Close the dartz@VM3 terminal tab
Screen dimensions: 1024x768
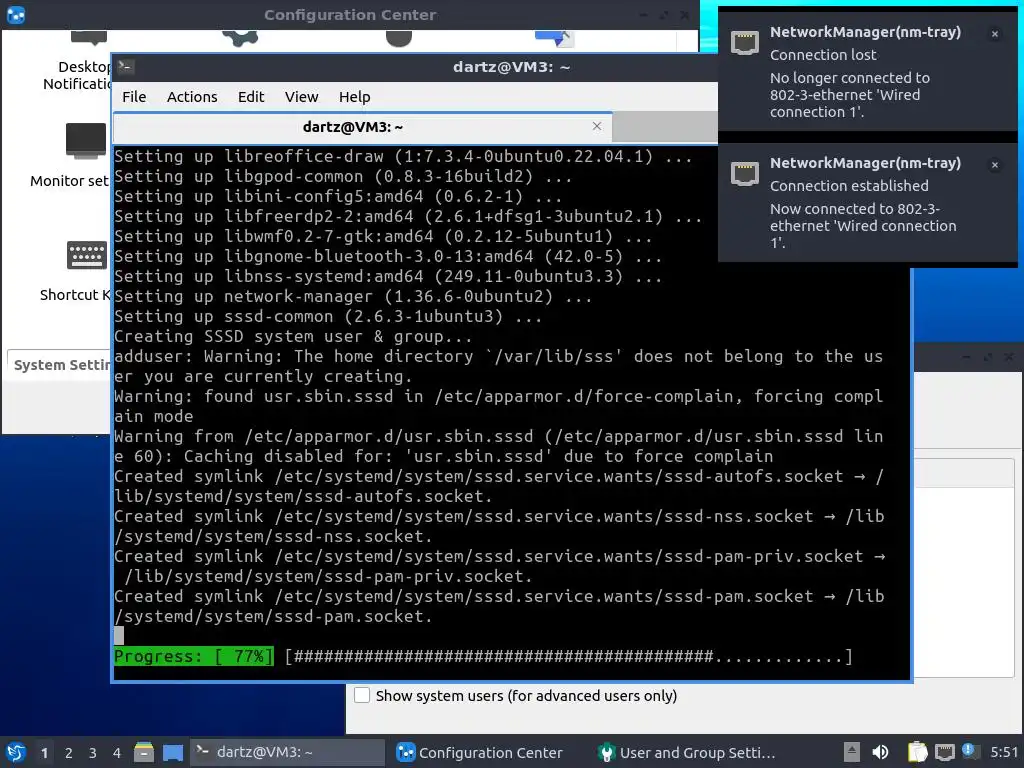pyautogui.click(x=596, y=126)
